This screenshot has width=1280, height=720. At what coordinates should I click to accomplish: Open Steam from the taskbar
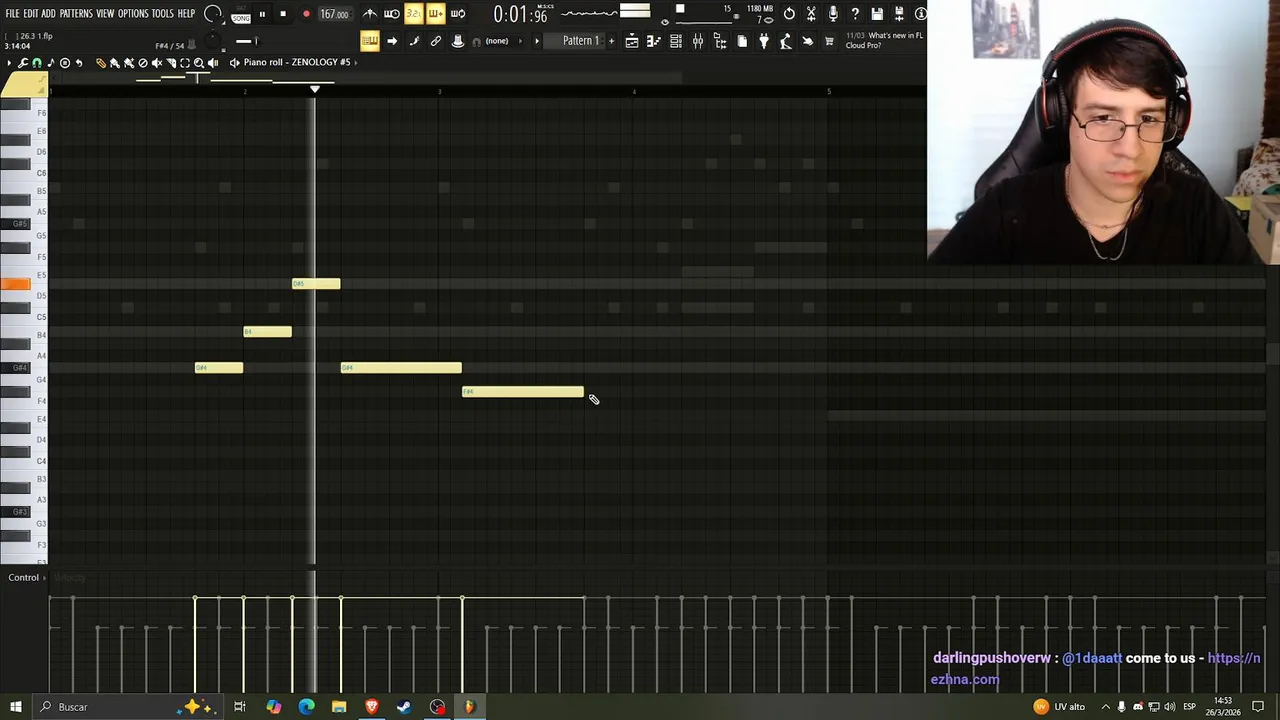tap(404, 707)
